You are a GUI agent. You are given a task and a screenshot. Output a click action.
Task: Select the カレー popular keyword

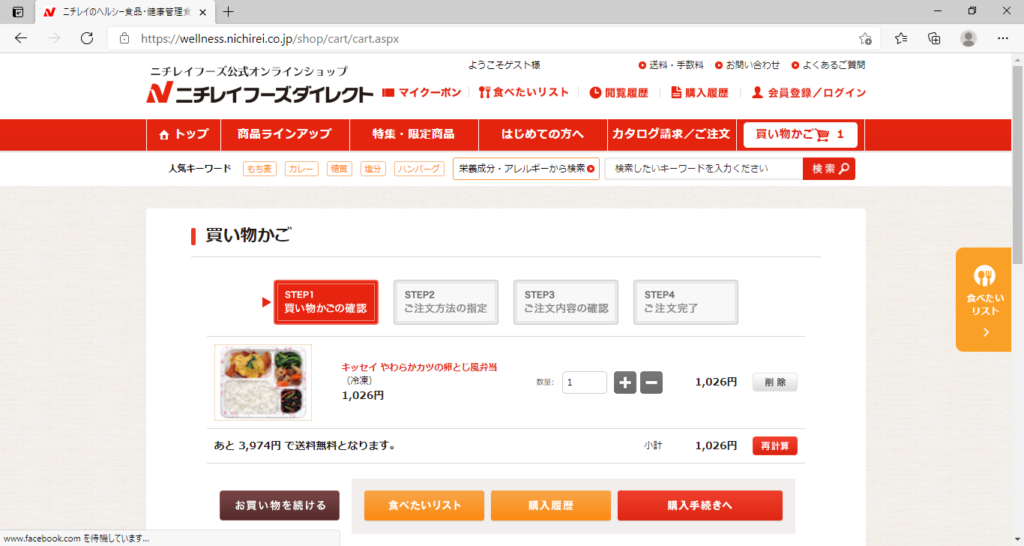pyautogui.click(x=301, y=169)
